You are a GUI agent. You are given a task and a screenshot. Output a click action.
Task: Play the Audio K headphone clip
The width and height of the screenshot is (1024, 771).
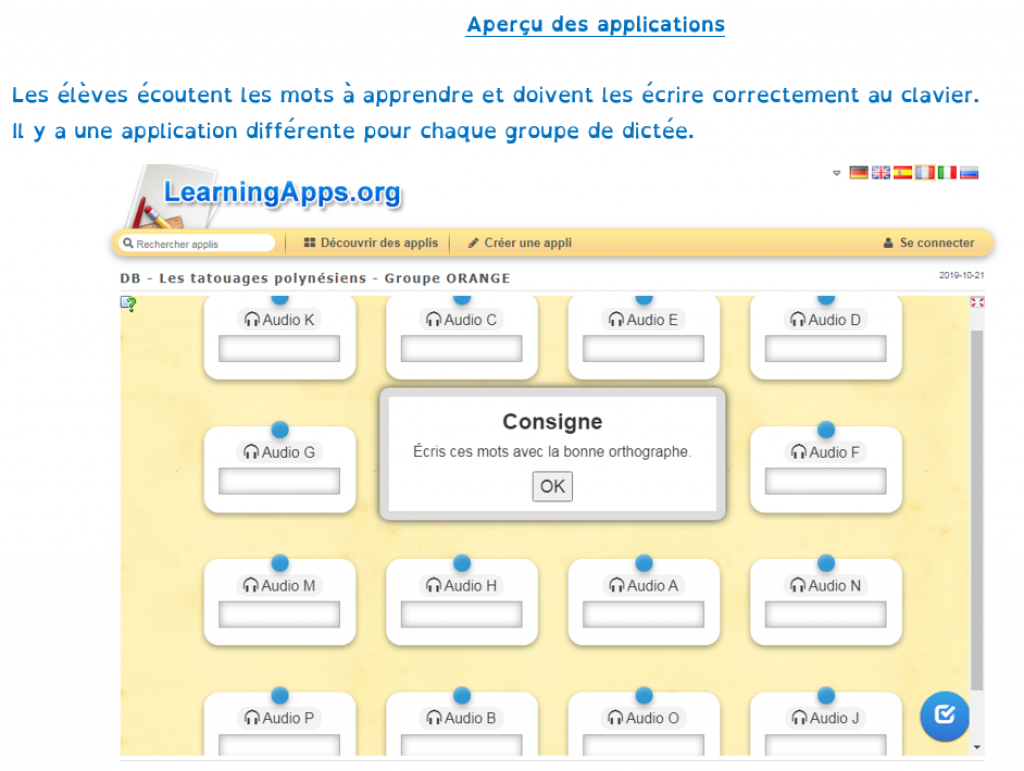point(279,320)
